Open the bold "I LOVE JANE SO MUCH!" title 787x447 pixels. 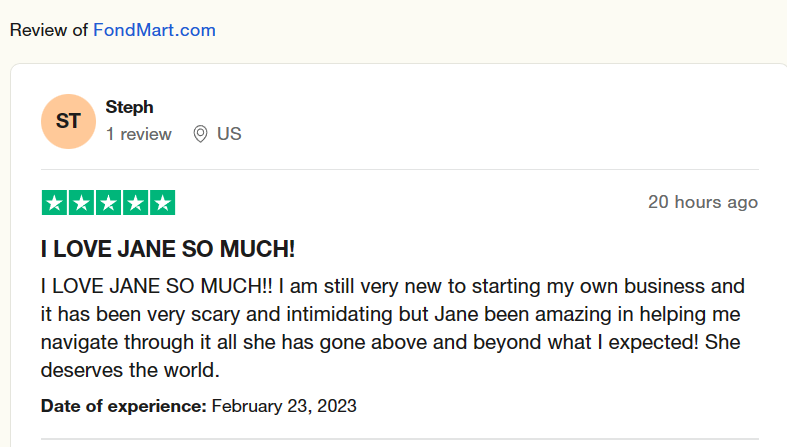[168, 249]
